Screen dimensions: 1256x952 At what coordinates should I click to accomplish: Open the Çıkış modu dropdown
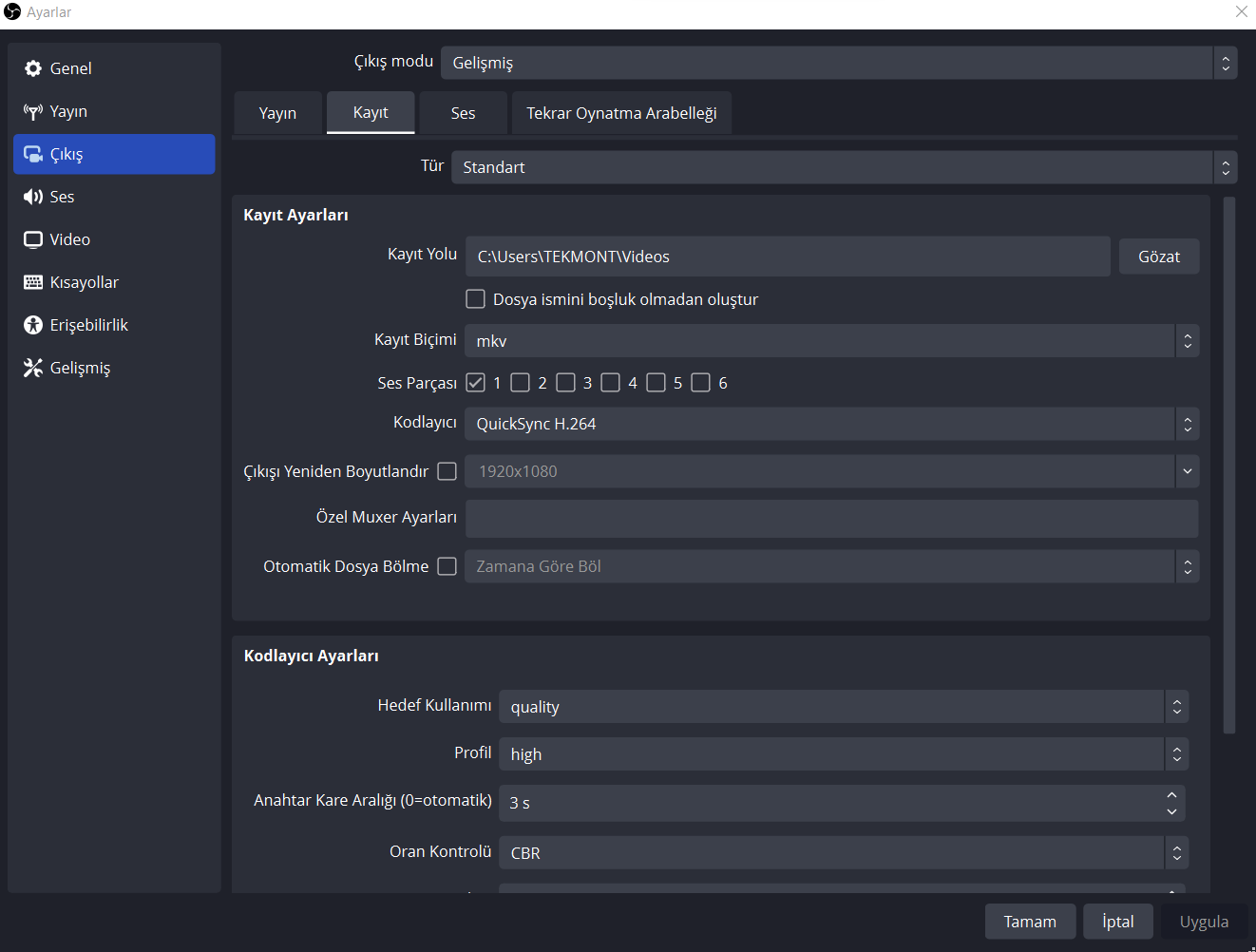point(839,63)
